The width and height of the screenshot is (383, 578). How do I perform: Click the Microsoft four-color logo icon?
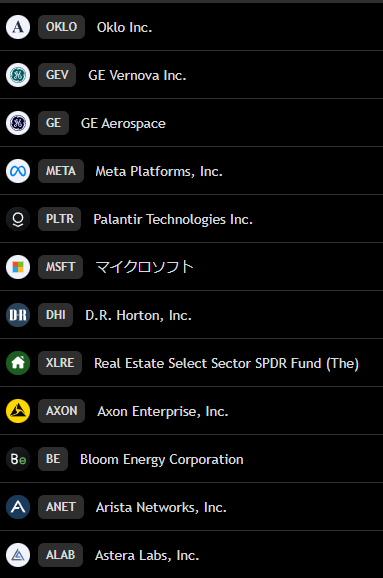(18, 267)
